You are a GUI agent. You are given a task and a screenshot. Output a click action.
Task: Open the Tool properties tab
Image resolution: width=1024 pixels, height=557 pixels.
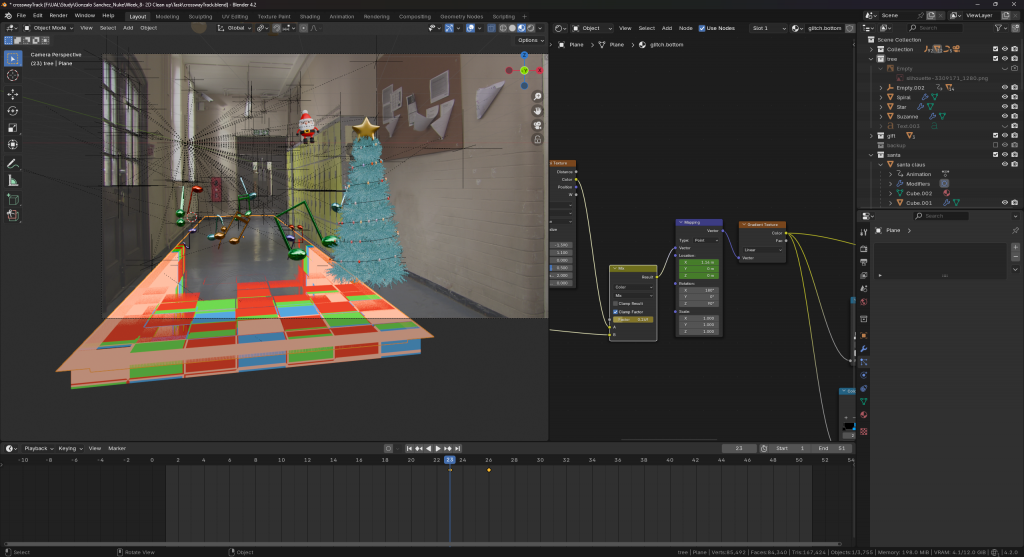click(863, 232)
